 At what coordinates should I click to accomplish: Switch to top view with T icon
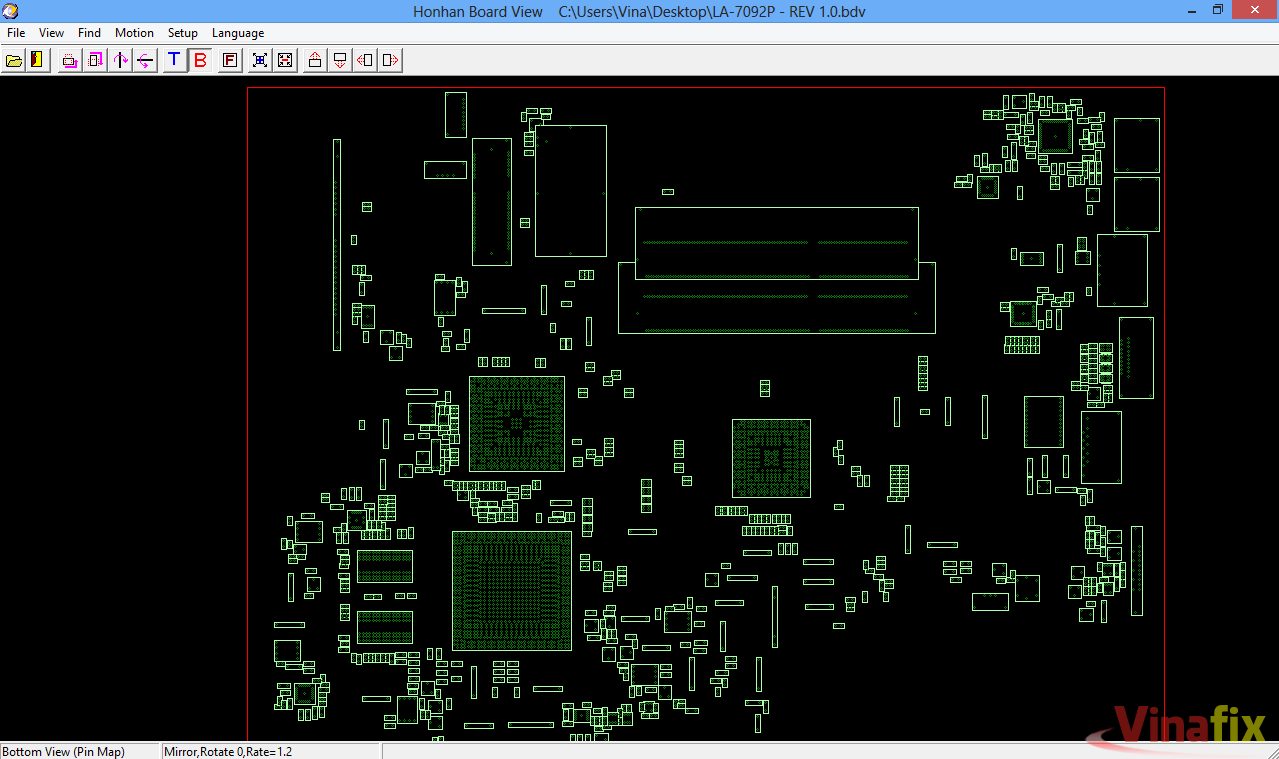click(174, 60)
